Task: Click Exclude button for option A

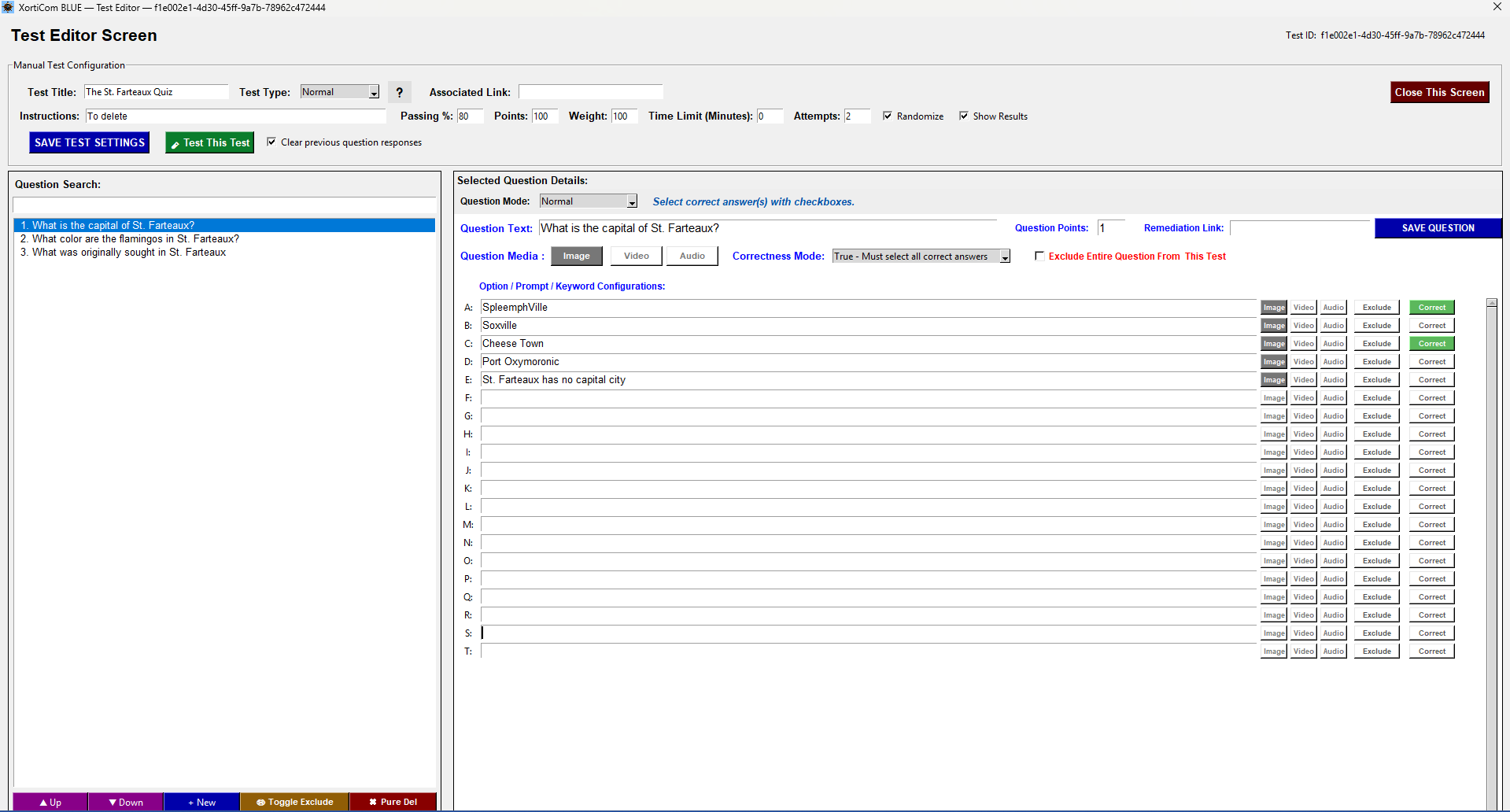Action: (1376, 308)
